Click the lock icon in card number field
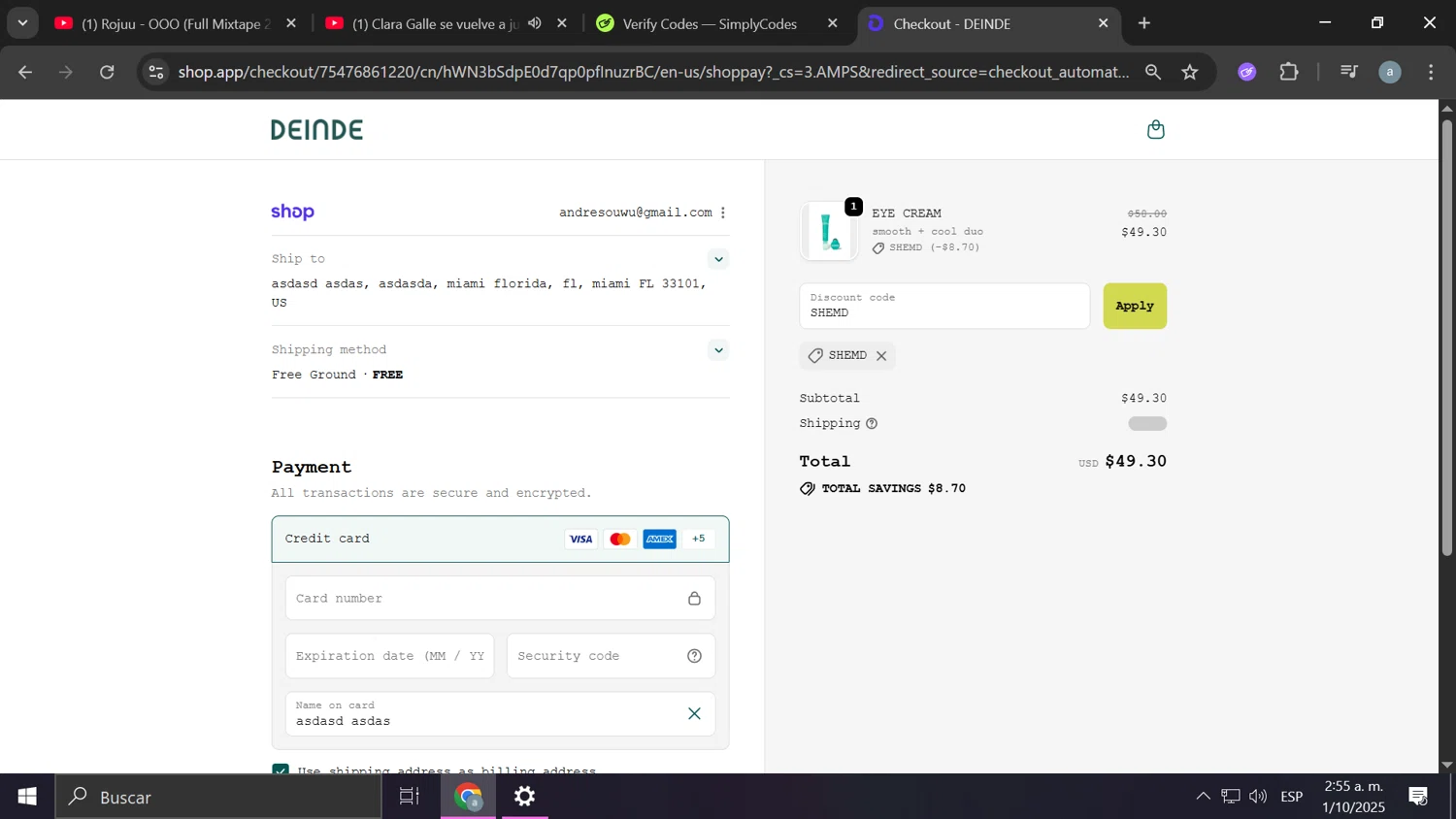This screenshot has height=819, width=1456. (x=694, y=599)
